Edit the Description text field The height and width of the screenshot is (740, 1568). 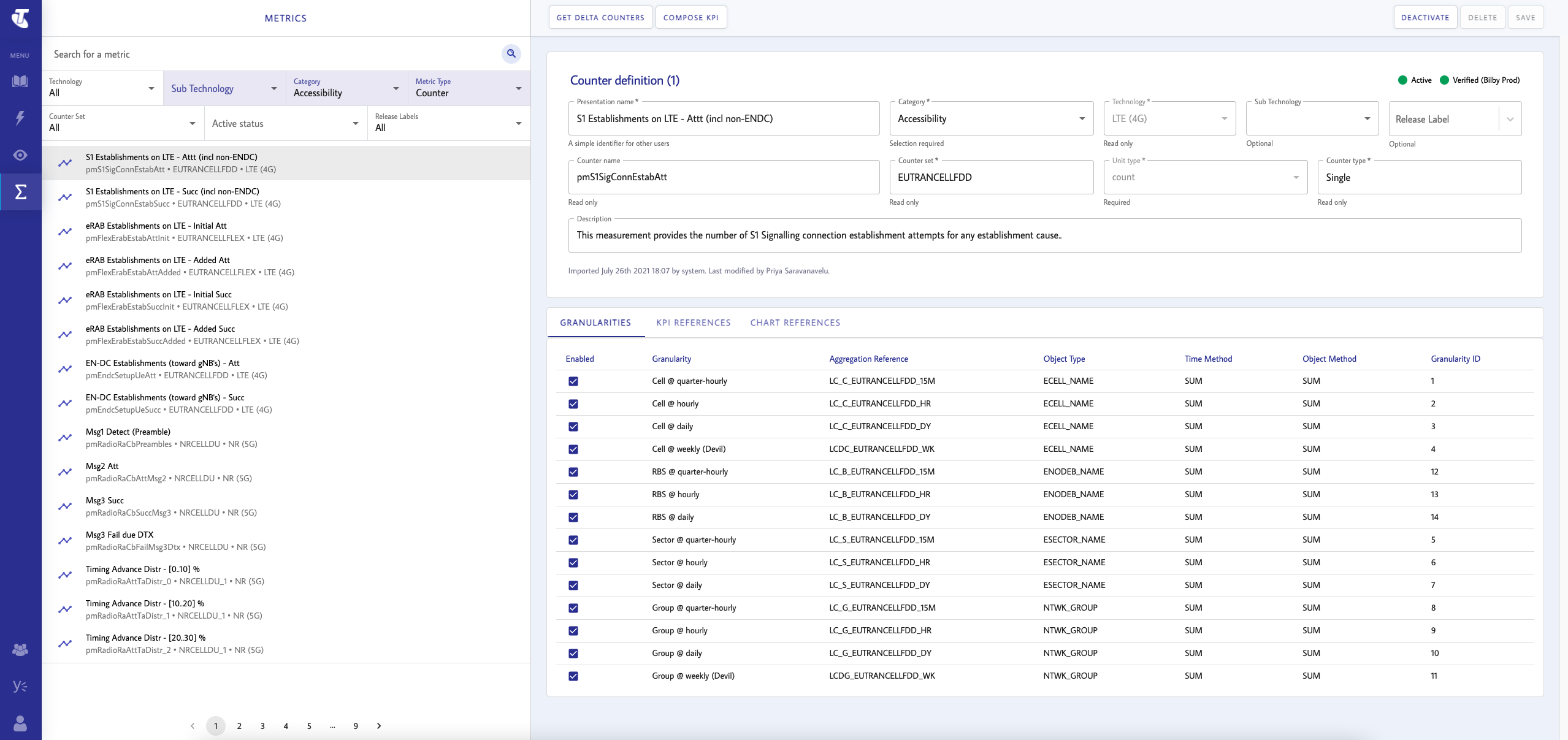(1045, 235)
